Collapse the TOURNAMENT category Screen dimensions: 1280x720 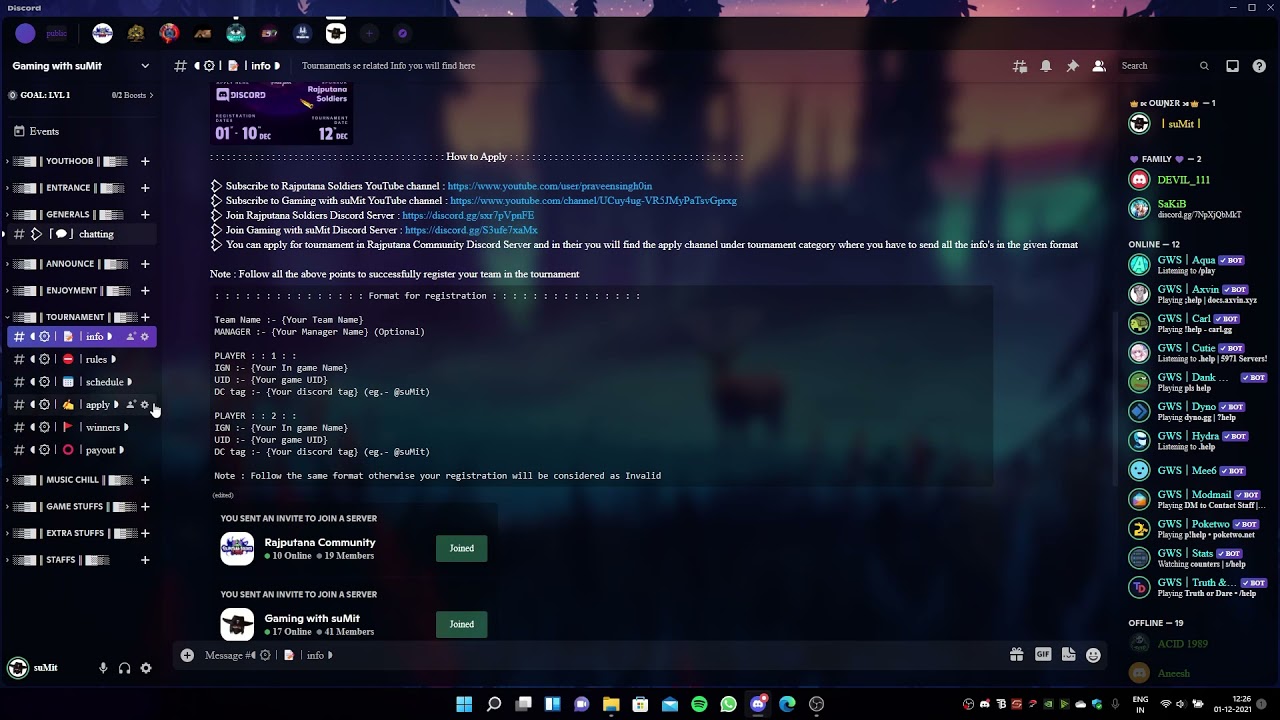(x=73, y=317)
